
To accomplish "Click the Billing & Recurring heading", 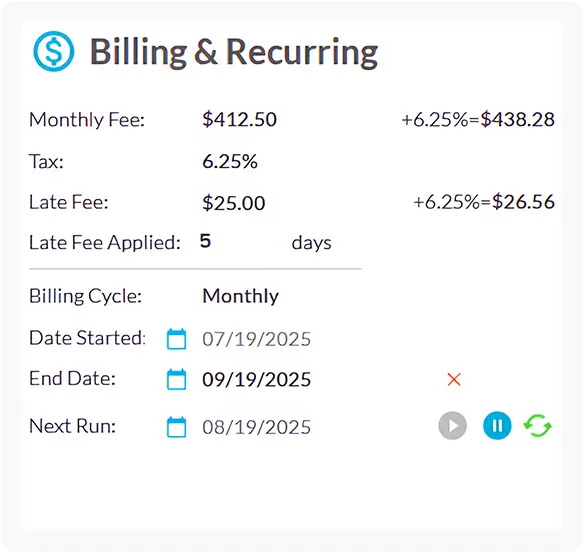I will [234, 52].
